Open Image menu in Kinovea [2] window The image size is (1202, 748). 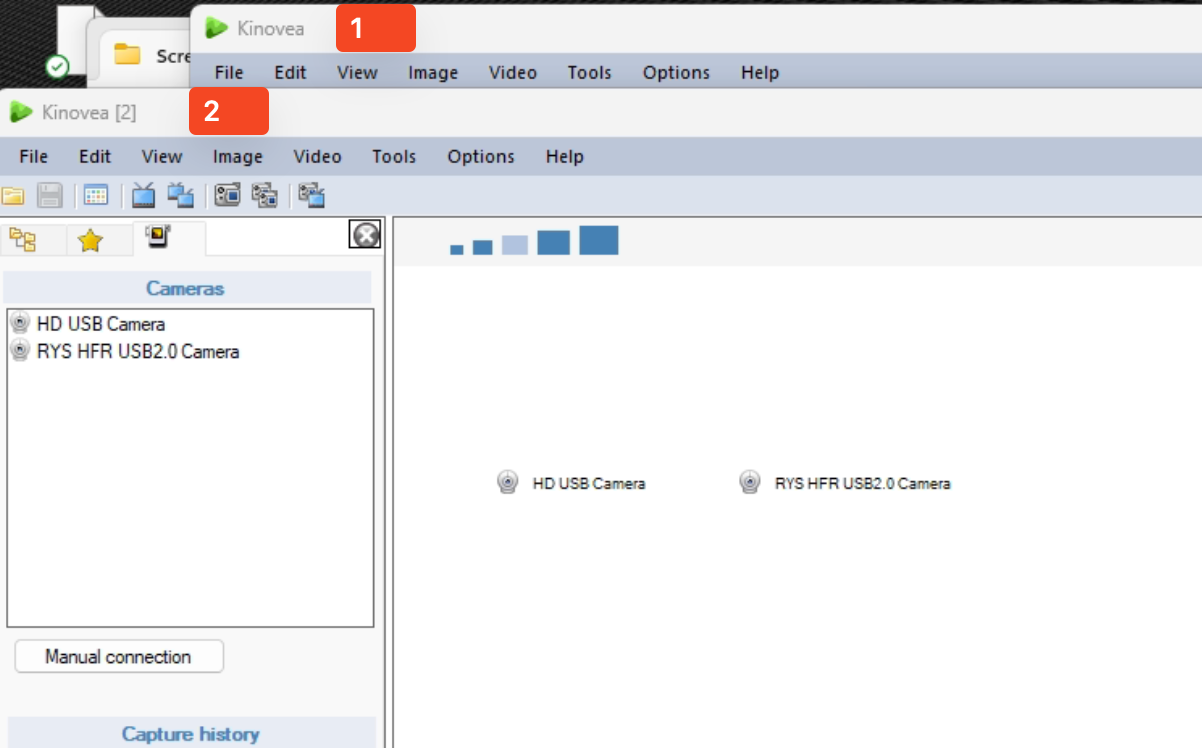coord(238,157)
